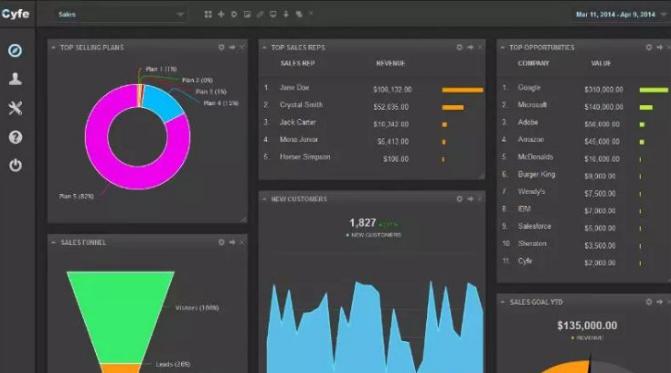Select the Jane Doe sales rep row
Viewport: 671px width, 373px height.
(x=372, y=89)
